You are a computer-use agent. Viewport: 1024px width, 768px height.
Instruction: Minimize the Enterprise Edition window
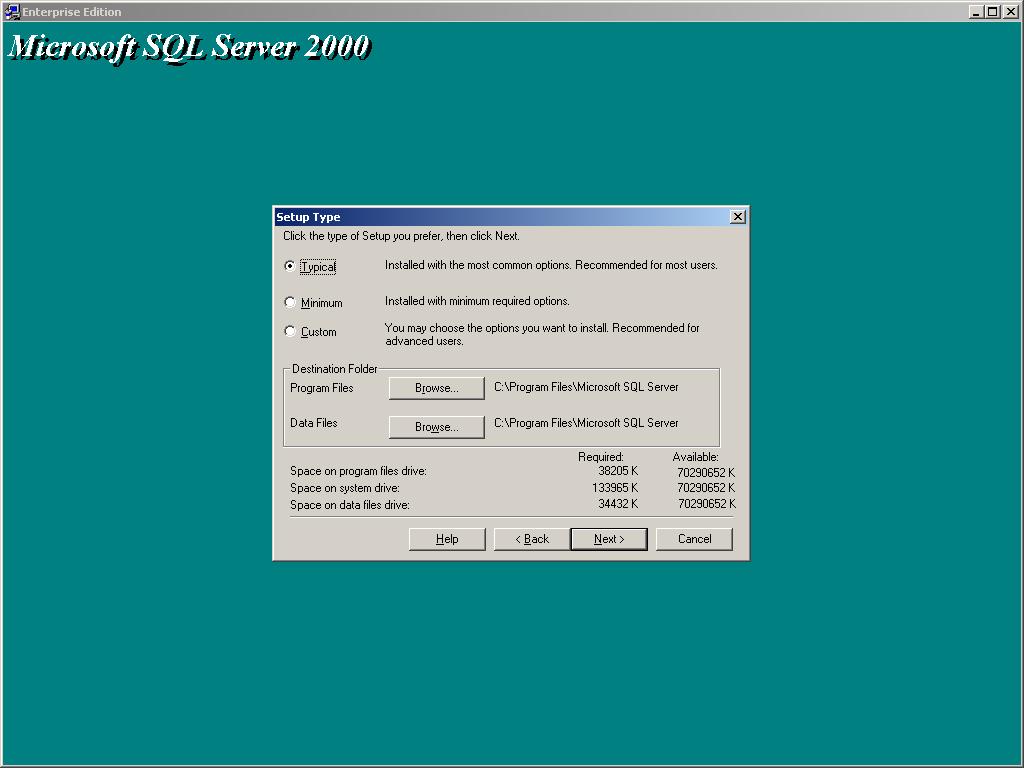[x=976, y=12]
